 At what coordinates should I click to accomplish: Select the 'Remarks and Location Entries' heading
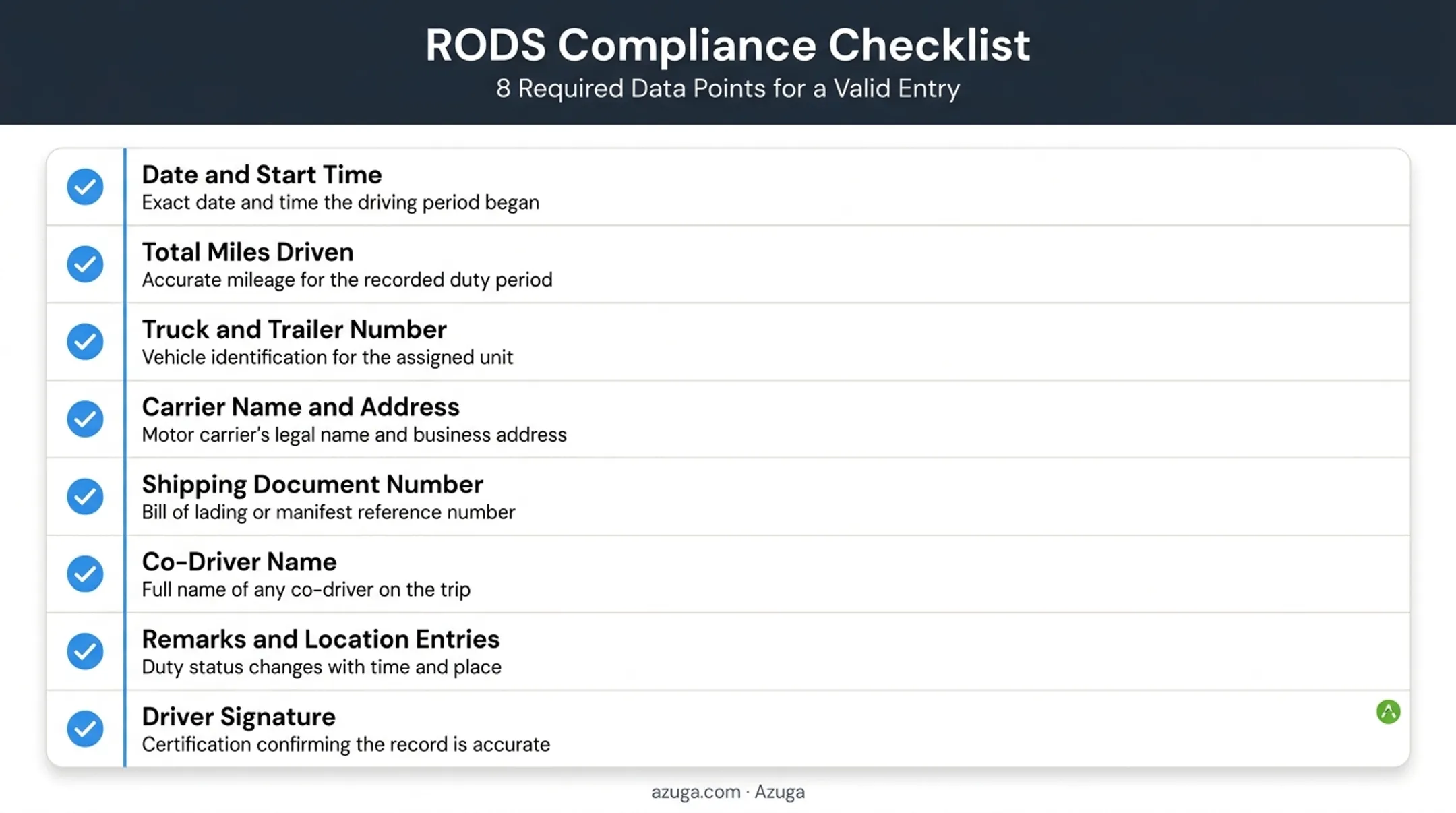coord(320,639)
